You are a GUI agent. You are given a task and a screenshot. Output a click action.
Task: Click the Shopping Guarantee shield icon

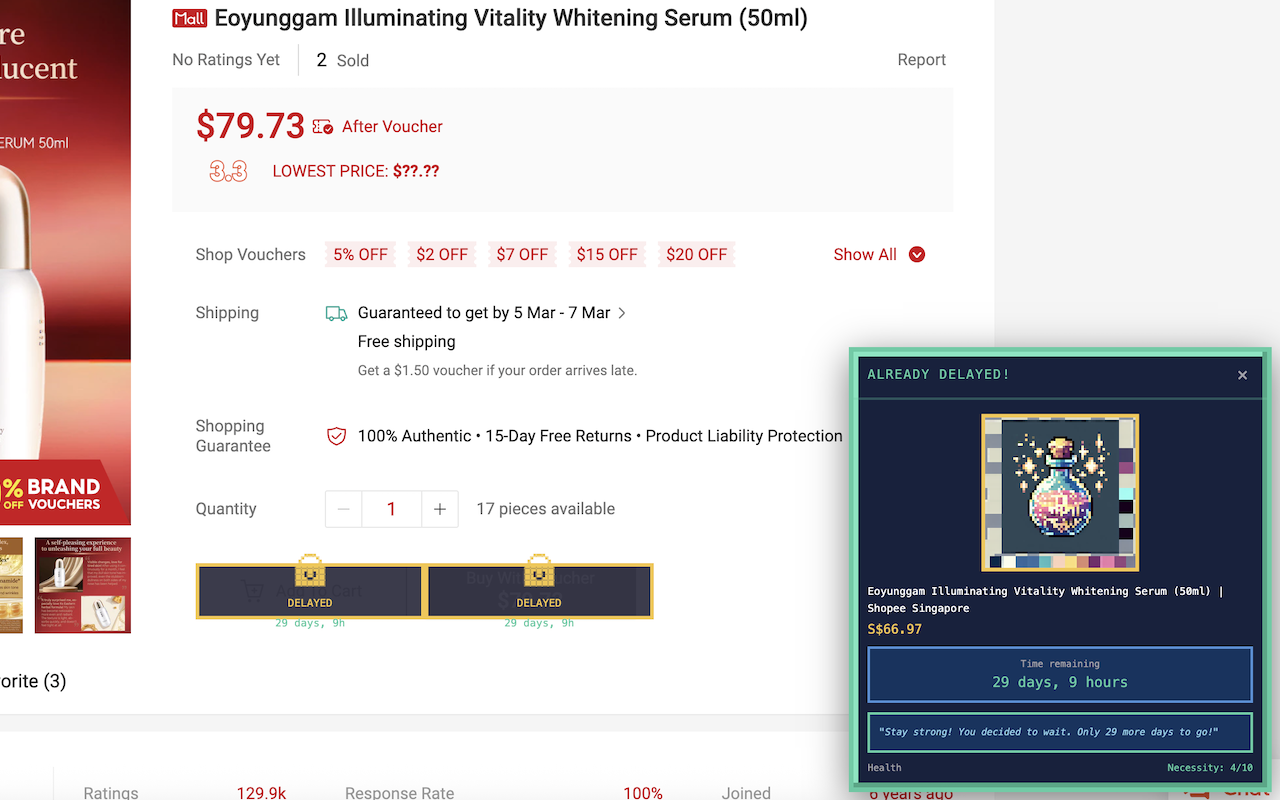coord(338,436)
